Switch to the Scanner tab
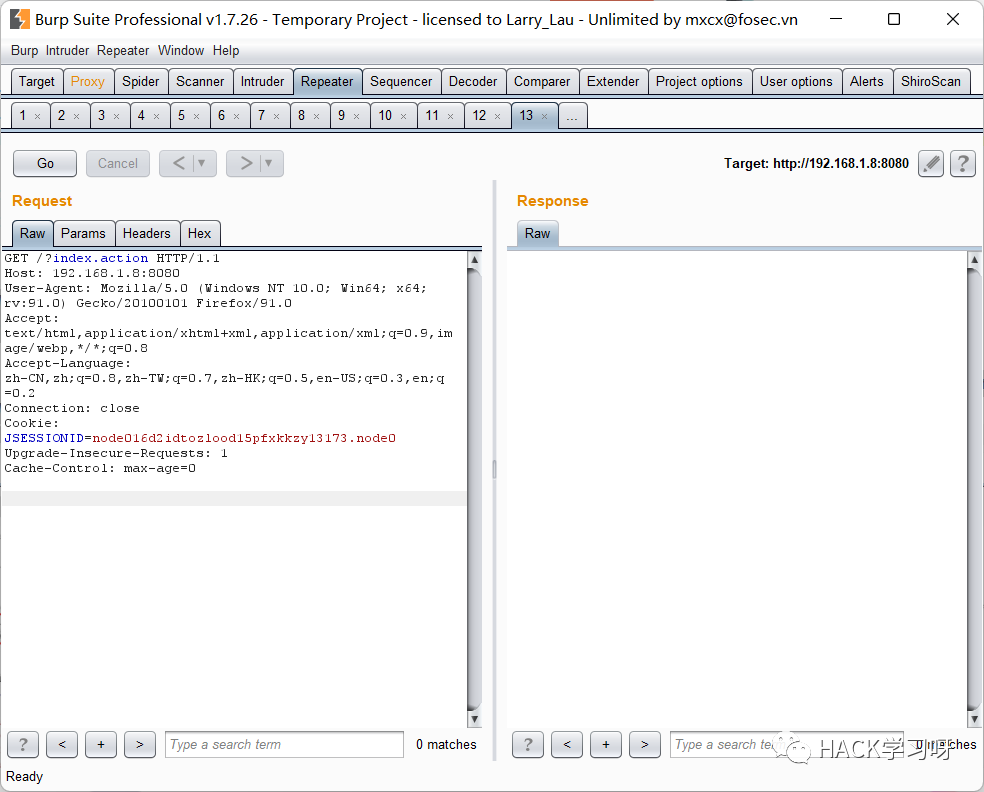This screenshot has width=984, height=792. [200, 82]
